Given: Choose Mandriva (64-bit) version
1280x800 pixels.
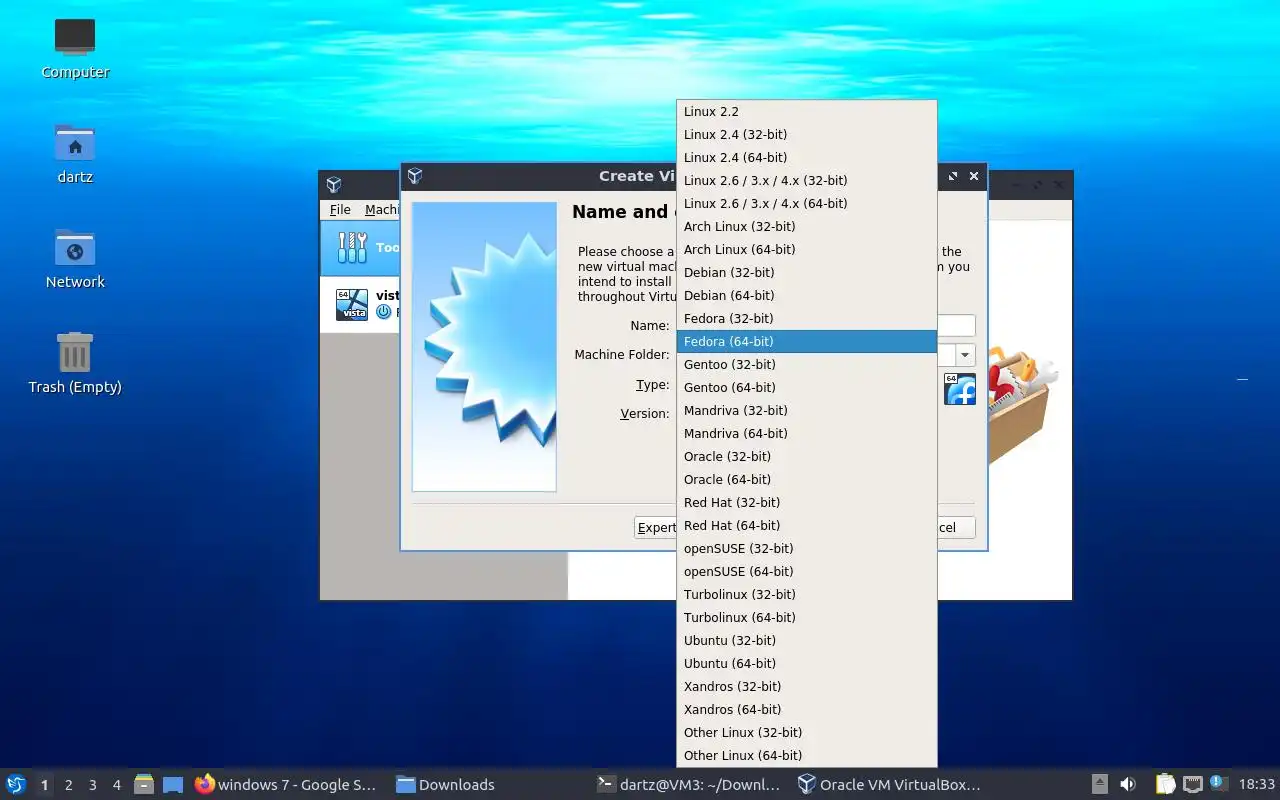Looking at the screenshot, I should pyautogui.click(x=807, y=433).
